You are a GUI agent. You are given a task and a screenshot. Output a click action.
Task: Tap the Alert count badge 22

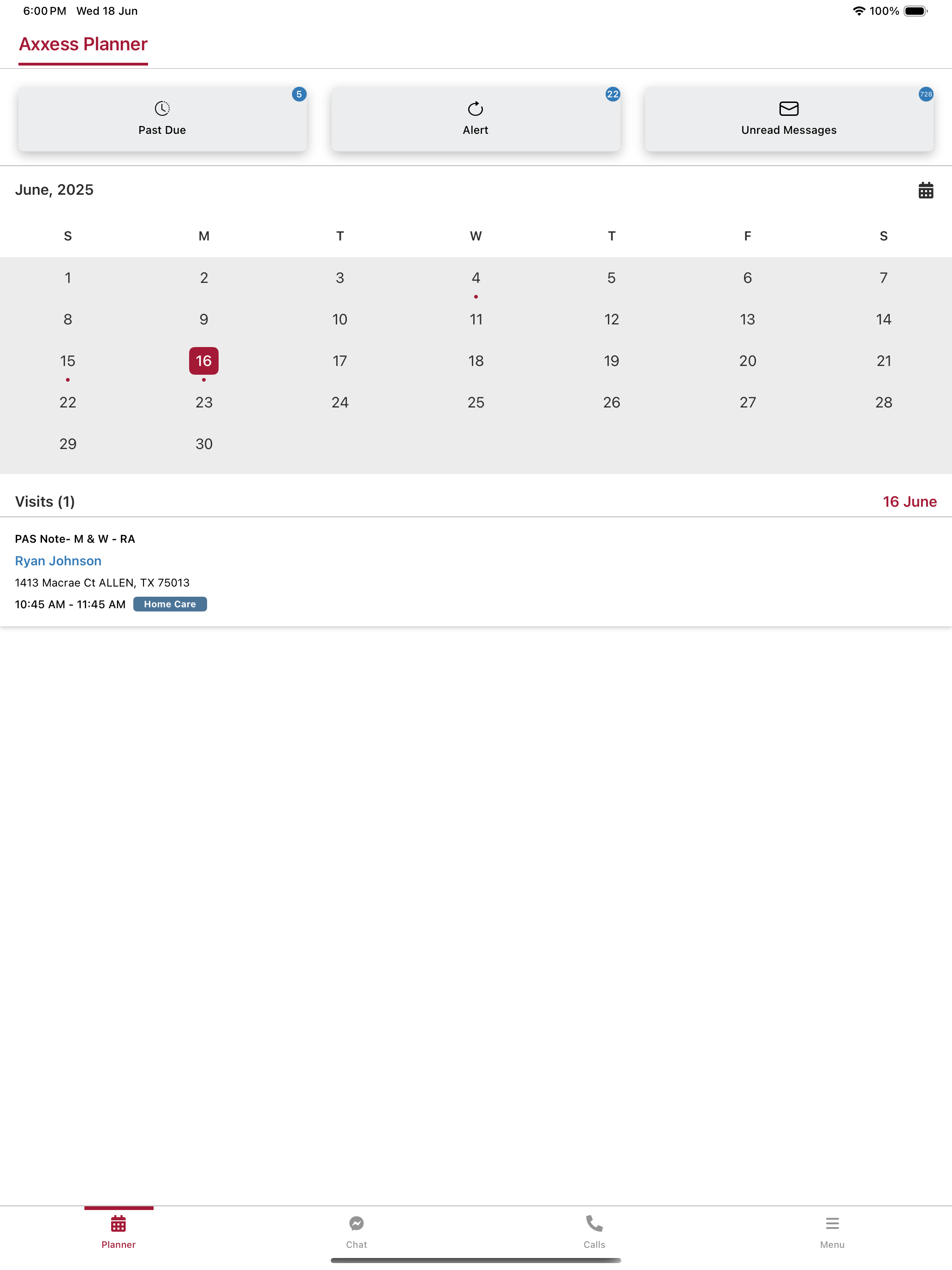tap(613, 94)
